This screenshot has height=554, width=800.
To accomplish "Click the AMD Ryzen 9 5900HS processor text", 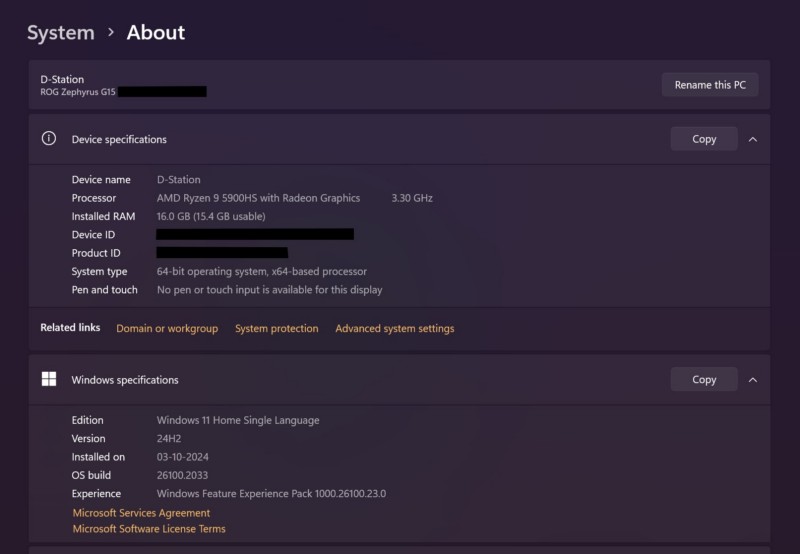I will (x=258, y=198).
